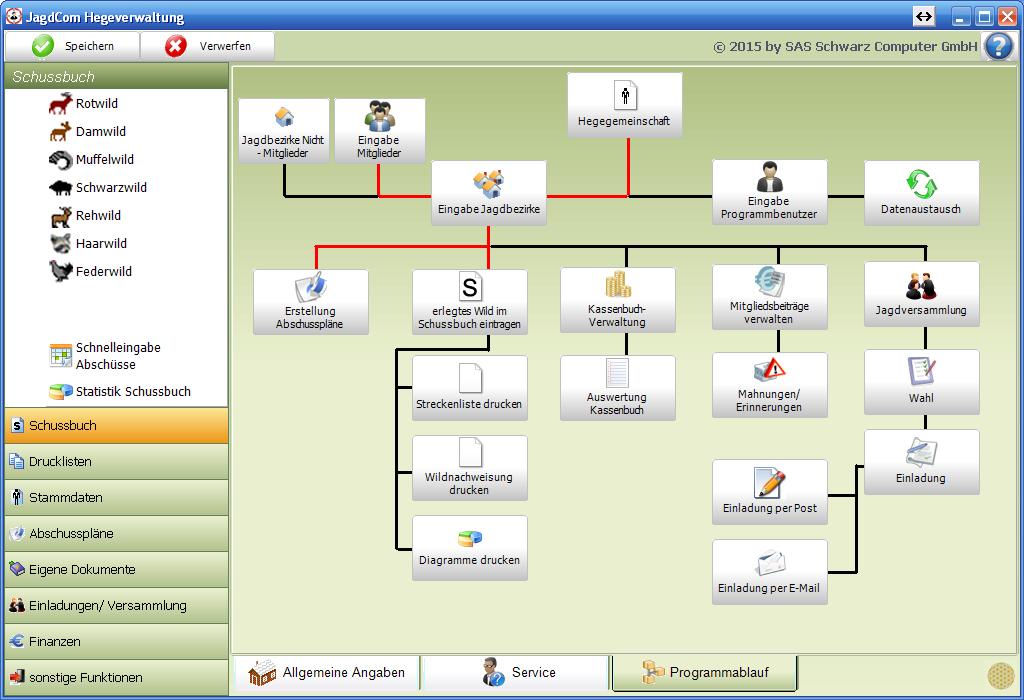
Task: Open Statistik Schussbuch entry
Action: tap(132, 392)
